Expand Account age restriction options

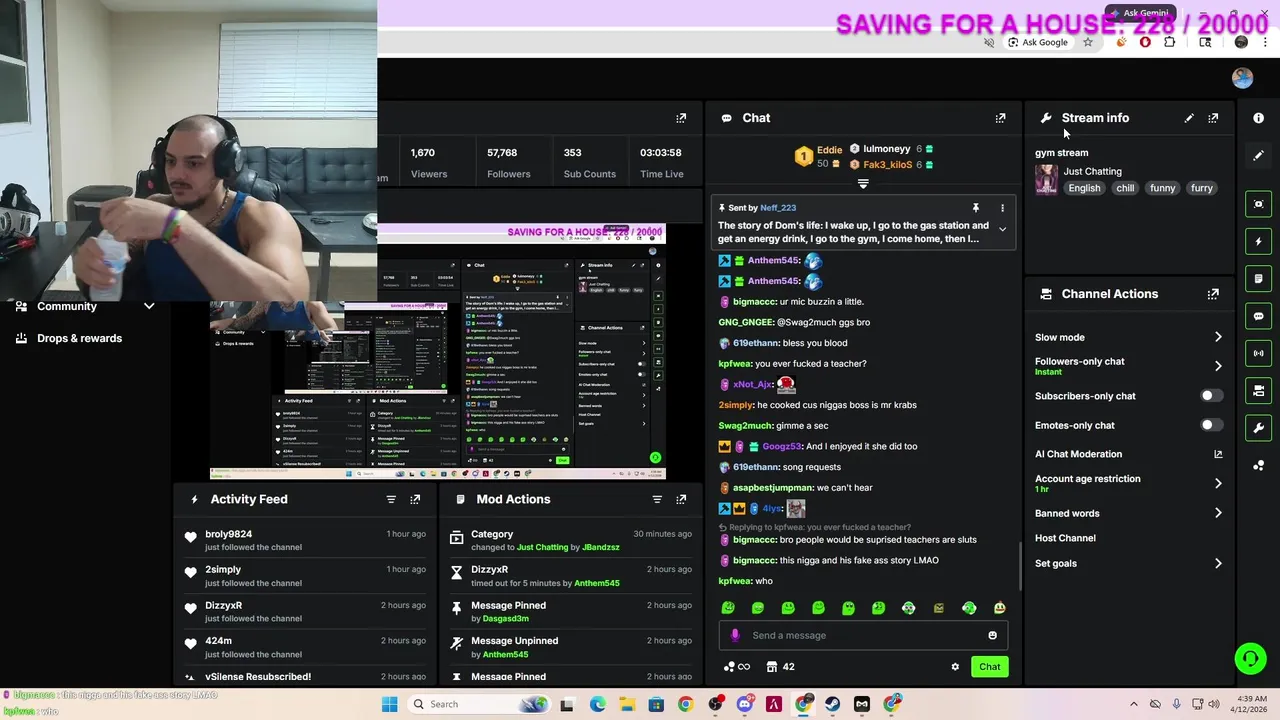[x=1218, y=483]
